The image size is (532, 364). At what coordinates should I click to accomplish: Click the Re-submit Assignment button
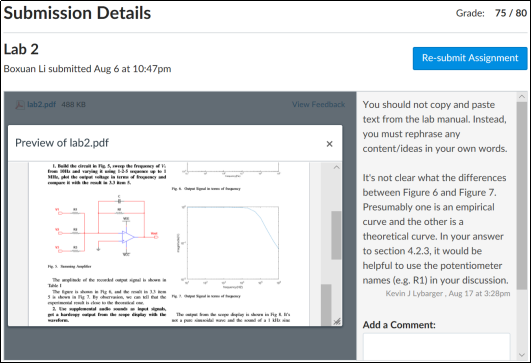point(470,58)
